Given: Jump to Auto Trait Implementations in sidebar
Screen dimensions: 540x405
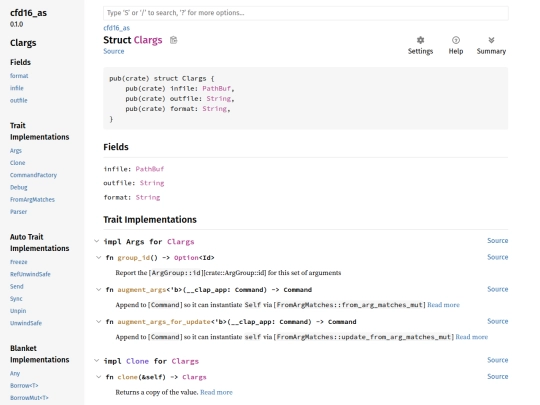Looking at the screenshot, I should [40, 242].
